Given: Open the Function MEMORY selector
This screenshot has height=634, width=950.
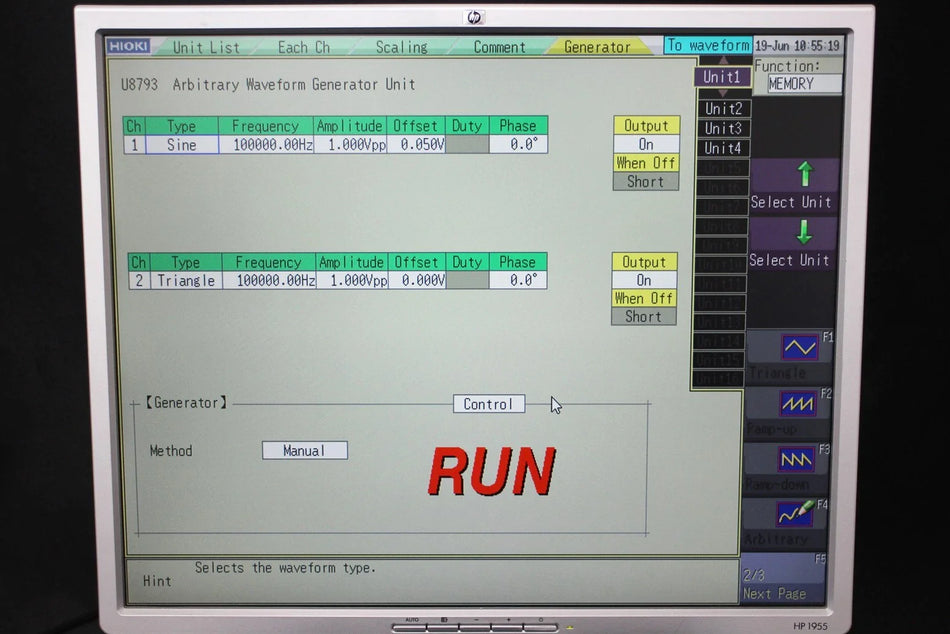Looking at the screenshot, I should click(805, 84).
